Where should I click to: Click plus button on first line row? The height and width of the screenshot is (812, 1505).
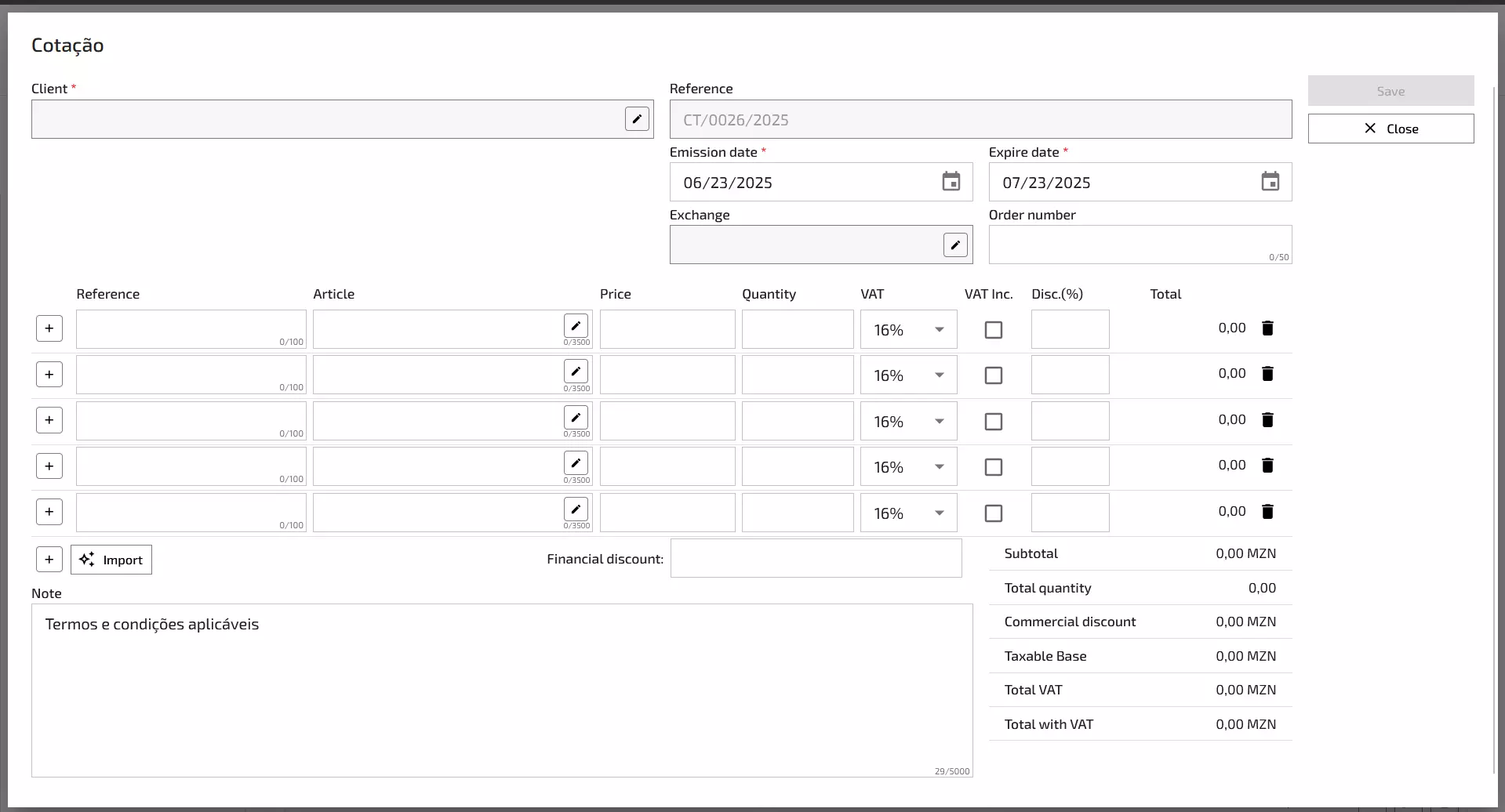(49, 328)
